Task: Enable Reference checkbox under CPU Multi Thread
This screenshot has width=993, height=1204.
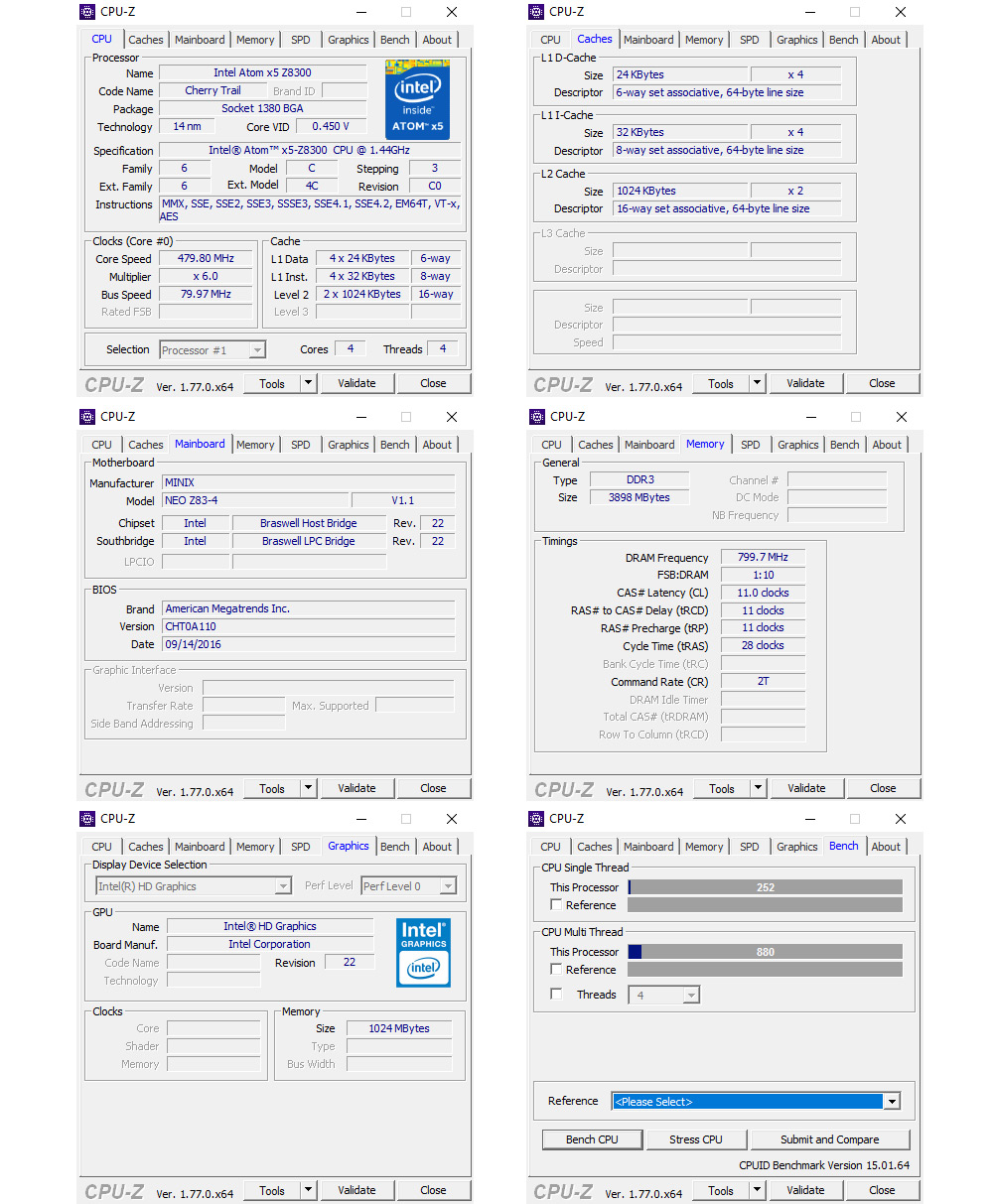Action: coord(556,970)
